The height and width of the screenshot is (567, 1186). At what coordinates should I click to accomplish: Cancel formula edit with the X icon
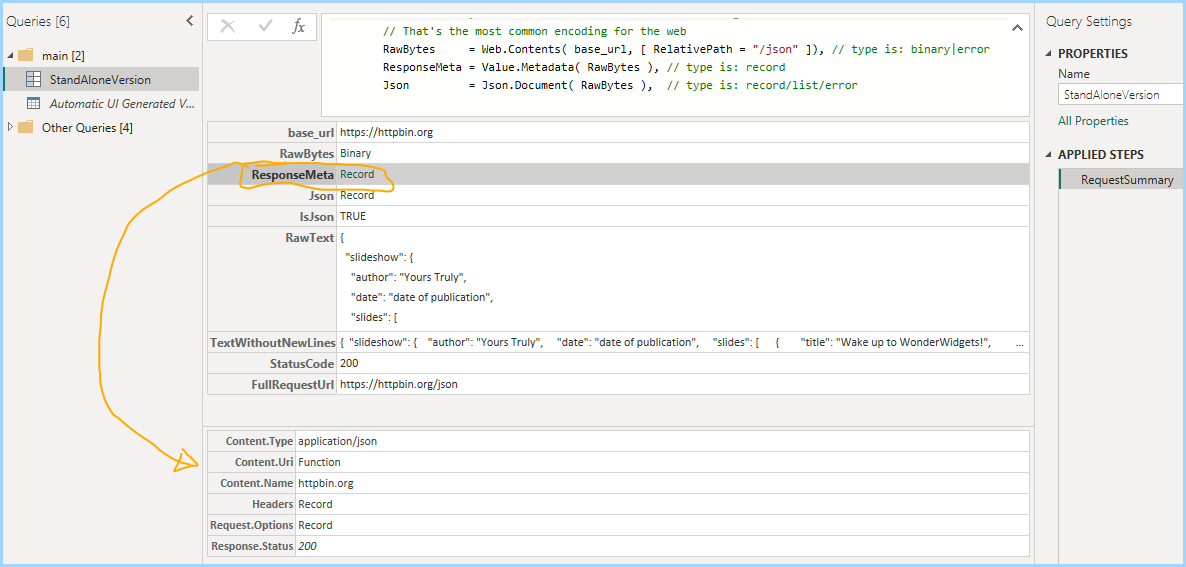[x=228, y=26]
